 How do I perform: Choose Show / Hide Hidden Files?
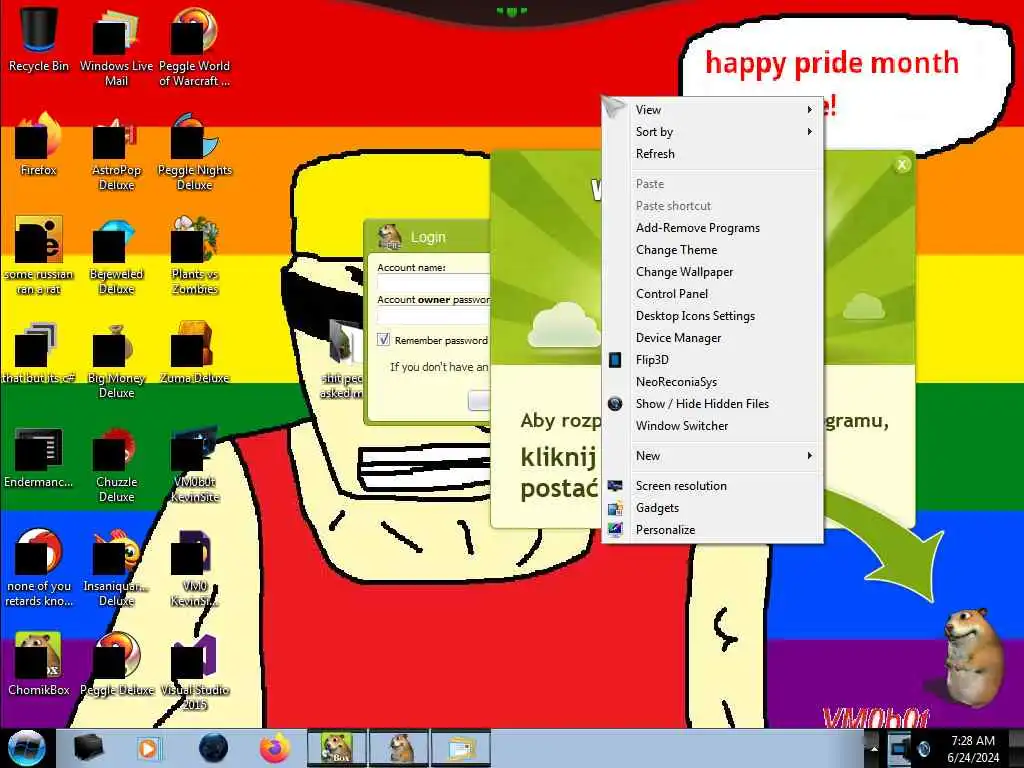[712, 404]
